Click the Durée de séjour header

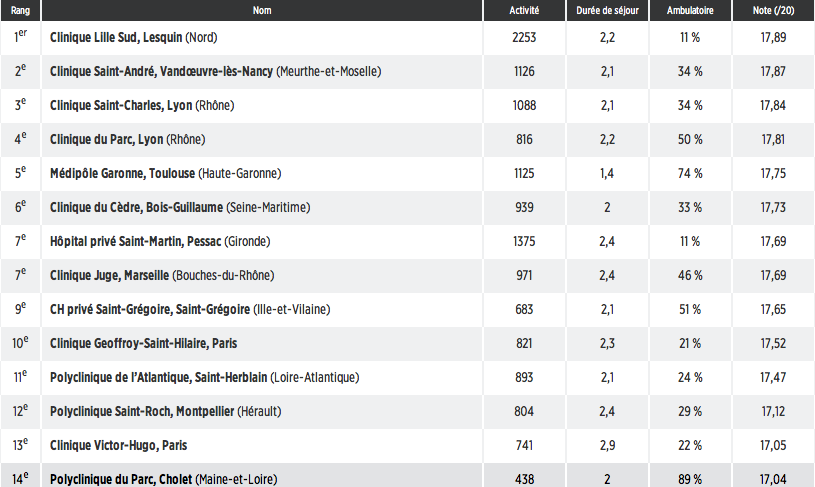click(607, 10)
